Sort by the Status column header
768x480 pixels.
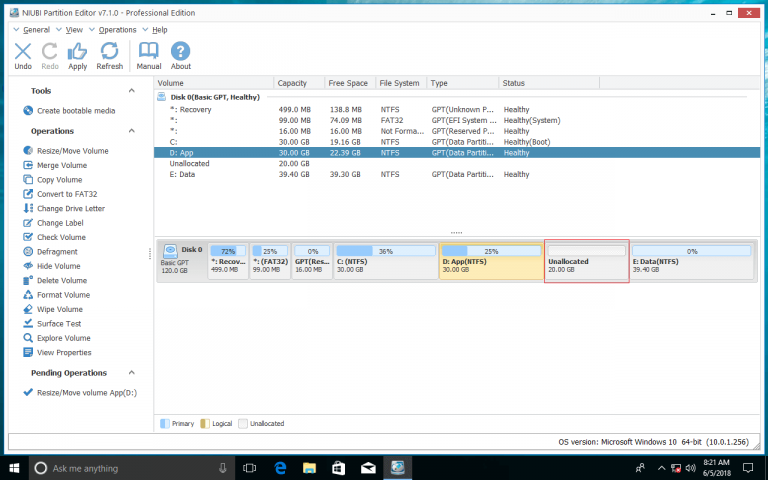click(x=549, y=83)
